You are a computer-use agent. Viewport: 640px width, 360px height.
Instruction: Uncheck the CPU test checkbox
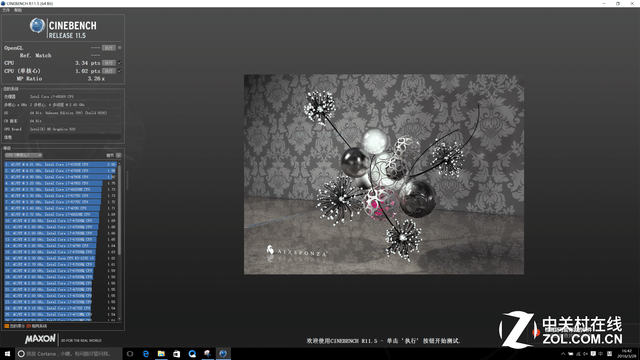pyautogui.click(x=120, y=63)
